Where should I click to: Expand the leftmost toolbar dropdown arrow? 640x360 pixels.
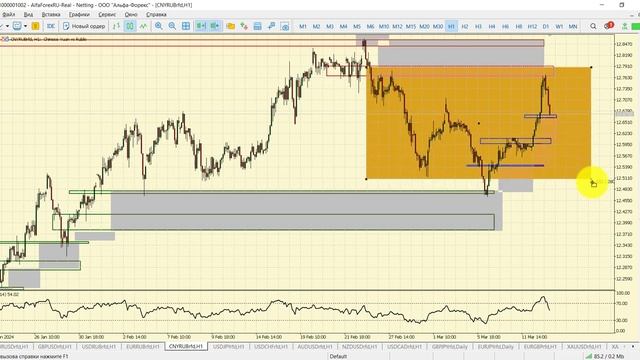point(7,26)
